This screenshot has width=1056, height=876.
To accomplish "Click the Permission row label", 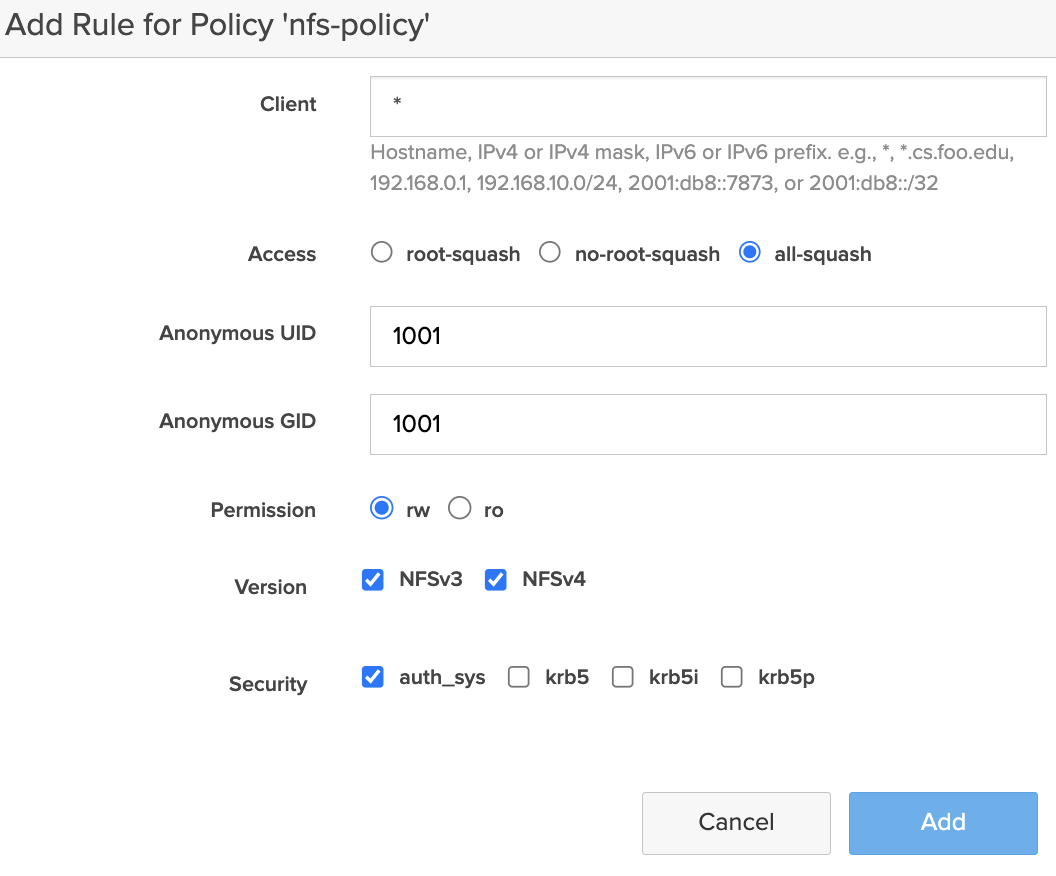I will pyautogui.click(x=262, y=510).
